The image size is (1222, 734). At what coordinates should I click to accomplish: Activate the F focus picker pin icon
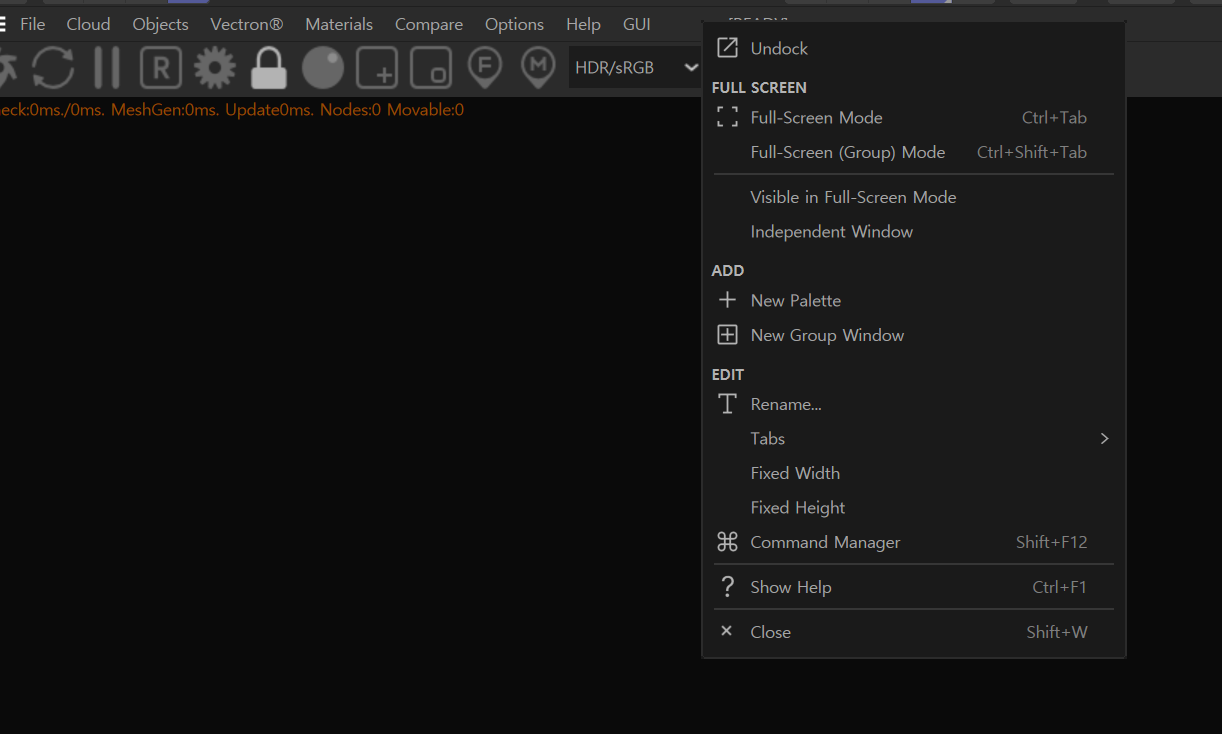pos(485,68)
